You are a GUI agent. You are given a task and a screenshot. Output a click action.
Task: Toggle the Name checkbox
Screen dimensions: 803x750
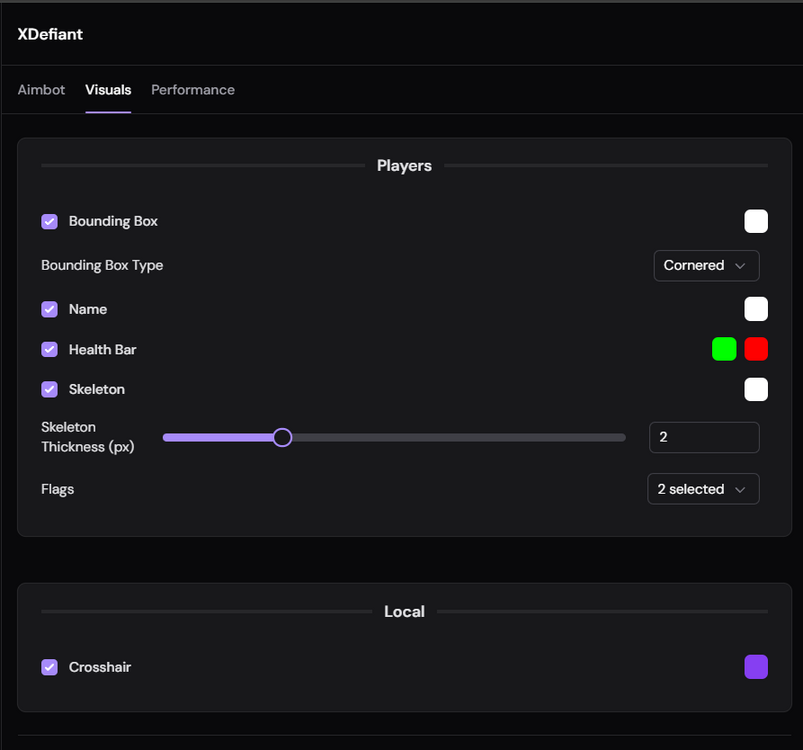tap(50, 309)
